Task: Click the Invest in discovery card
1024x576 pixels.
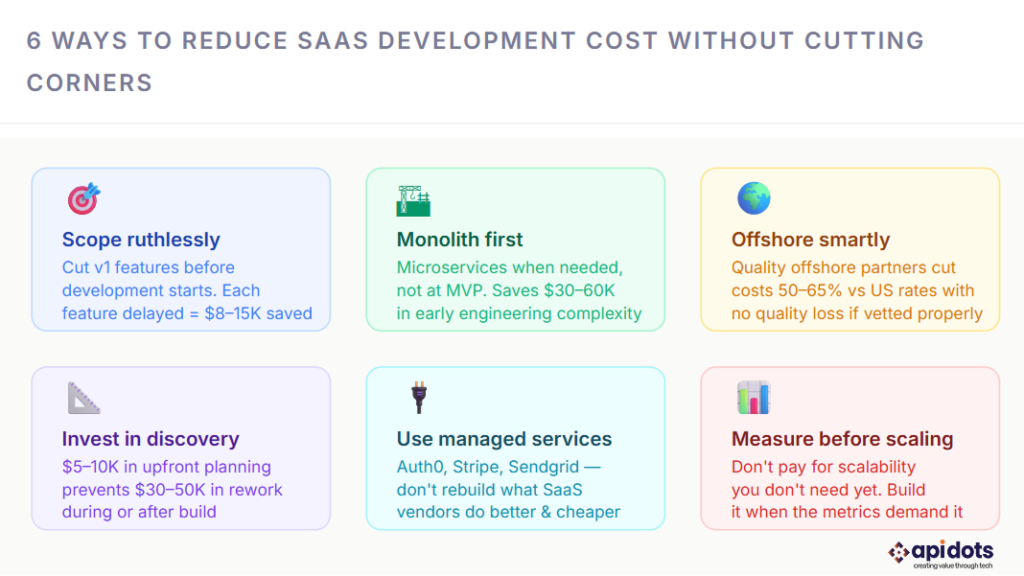Action: click(x=181, y=448)
